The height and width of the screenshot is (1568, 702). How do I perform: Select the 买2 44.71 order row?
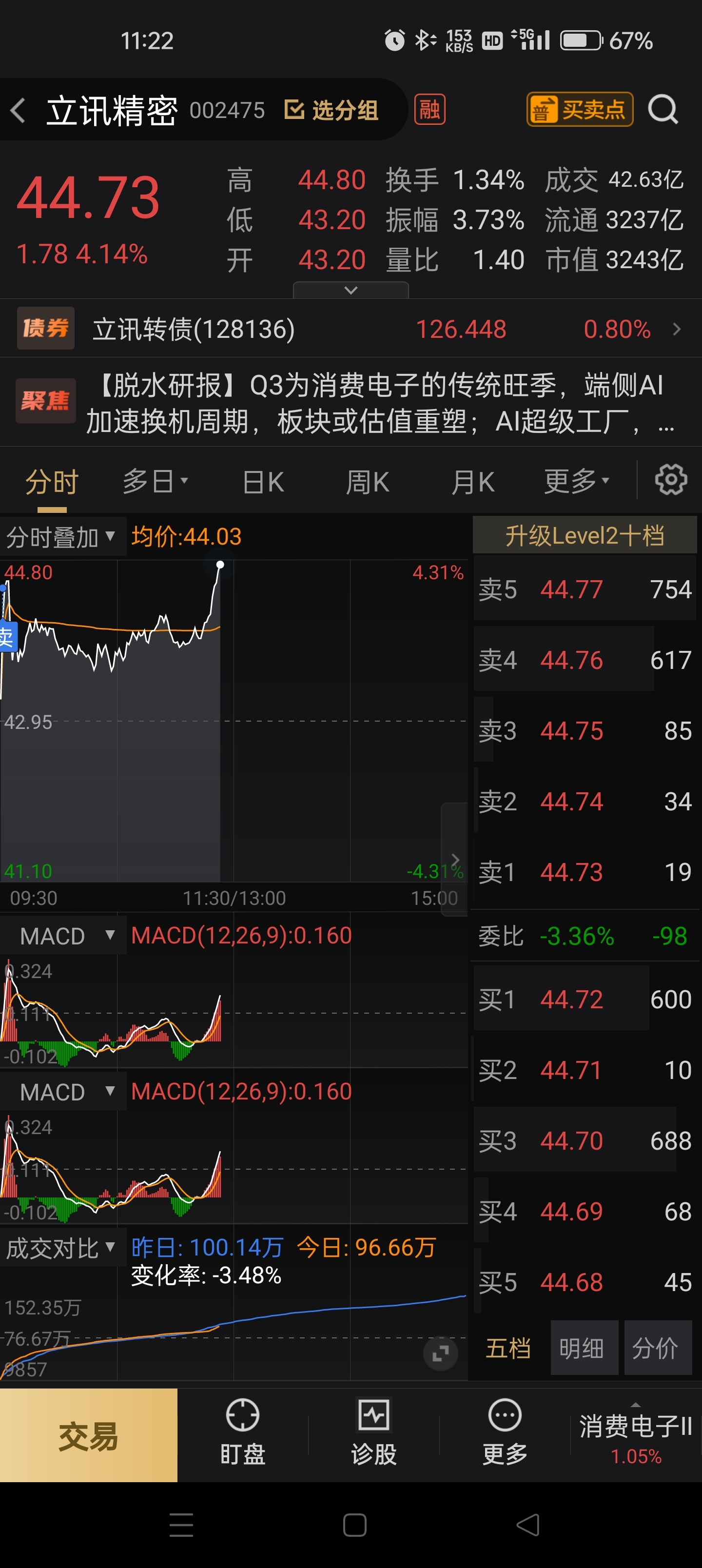click(585, 1070)
